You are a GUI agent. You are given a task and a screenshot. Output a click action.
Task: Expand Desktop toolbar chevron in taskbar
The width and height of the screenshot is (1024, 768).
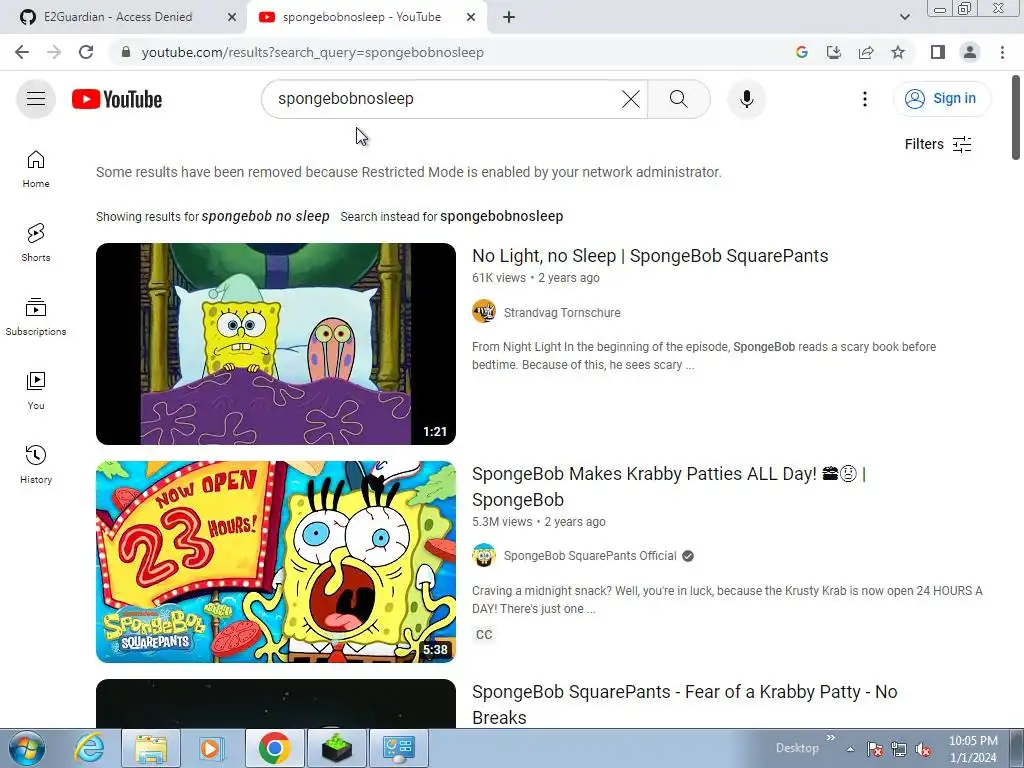click(831, 738)
